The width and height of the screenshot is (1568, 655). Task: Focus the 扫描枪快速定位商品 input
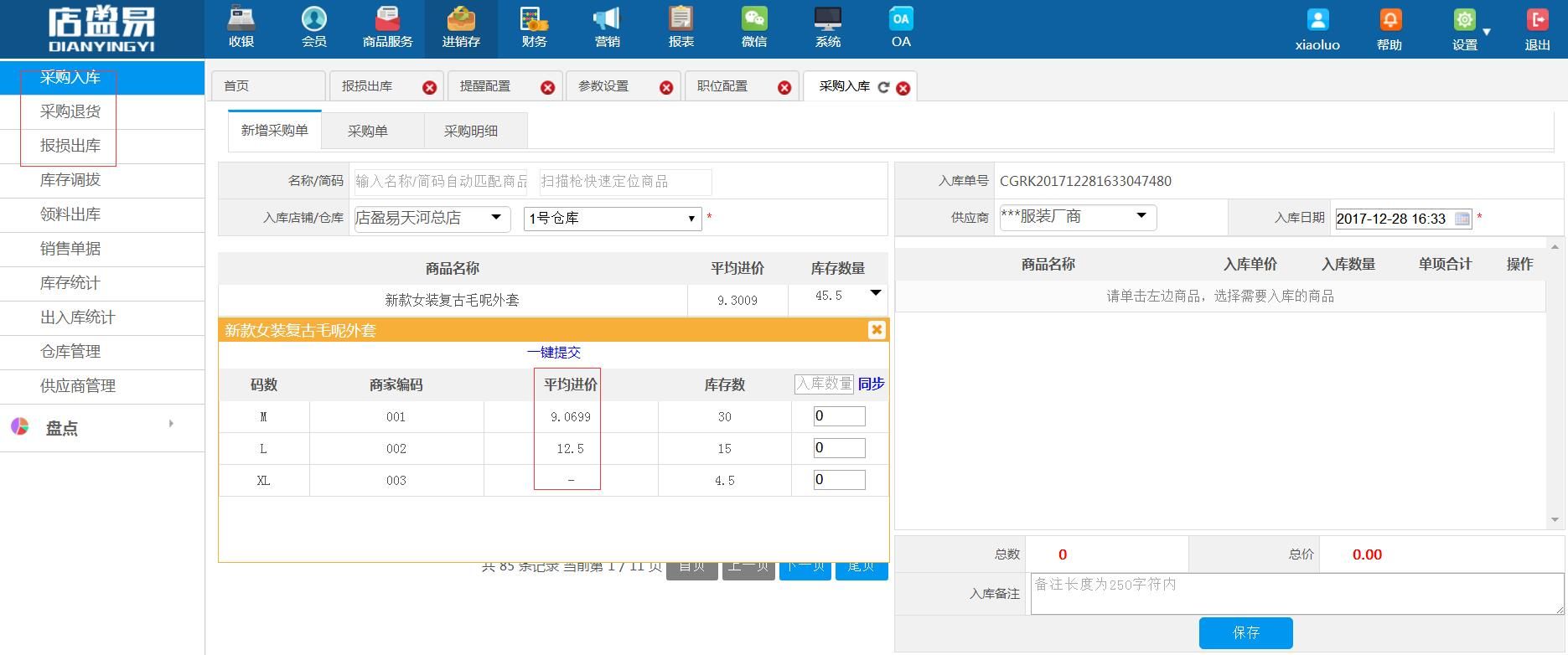click(625, 182)
